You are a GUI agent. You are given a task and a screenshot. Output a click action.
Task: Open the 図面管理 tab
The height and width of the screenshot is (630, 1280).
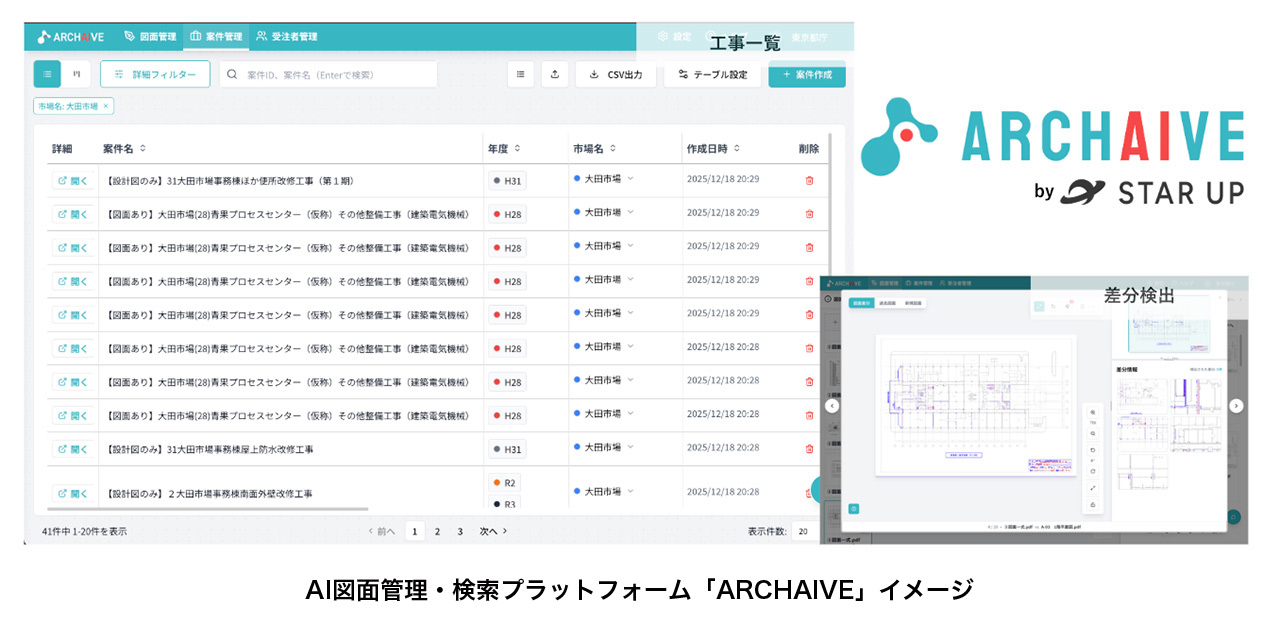coord(150,37)
